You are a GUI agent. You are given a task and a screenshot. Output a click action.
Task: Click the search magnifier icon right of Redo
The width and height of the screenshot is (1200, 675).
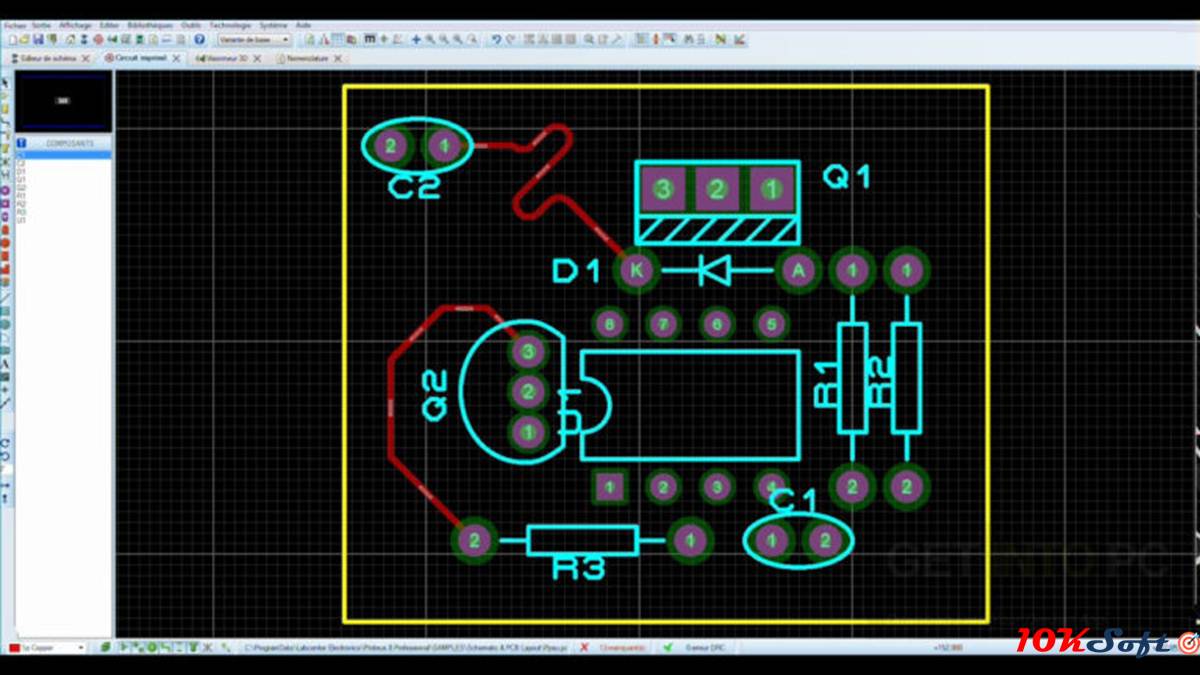pyautogui.click(x=588, y=39)
